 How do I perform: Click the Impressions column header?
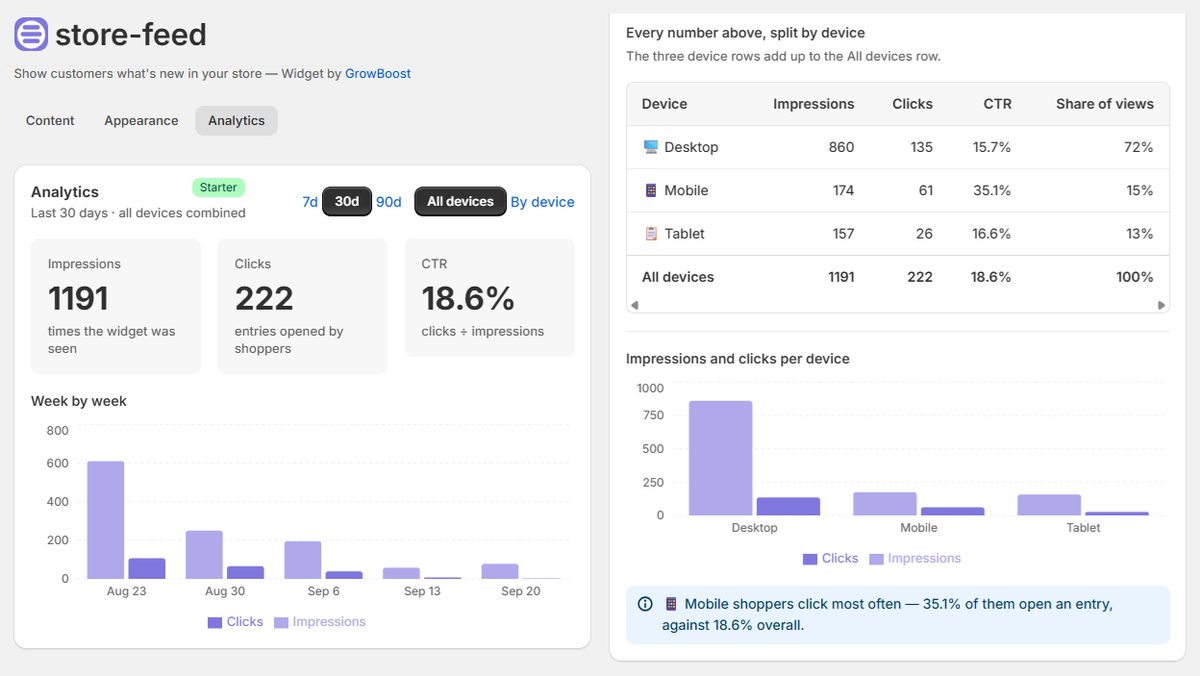tap(814, 104)
